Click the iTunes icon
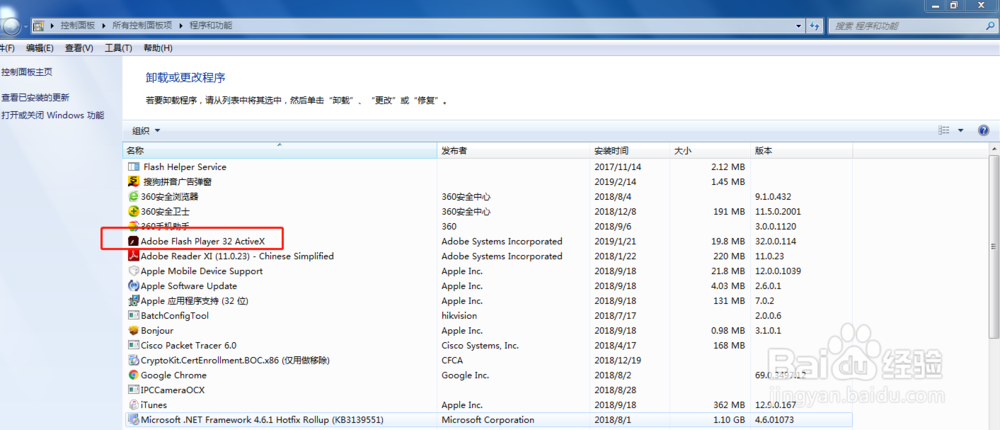The height and width of the screenshot is (430, 1000). click(133, 405)
